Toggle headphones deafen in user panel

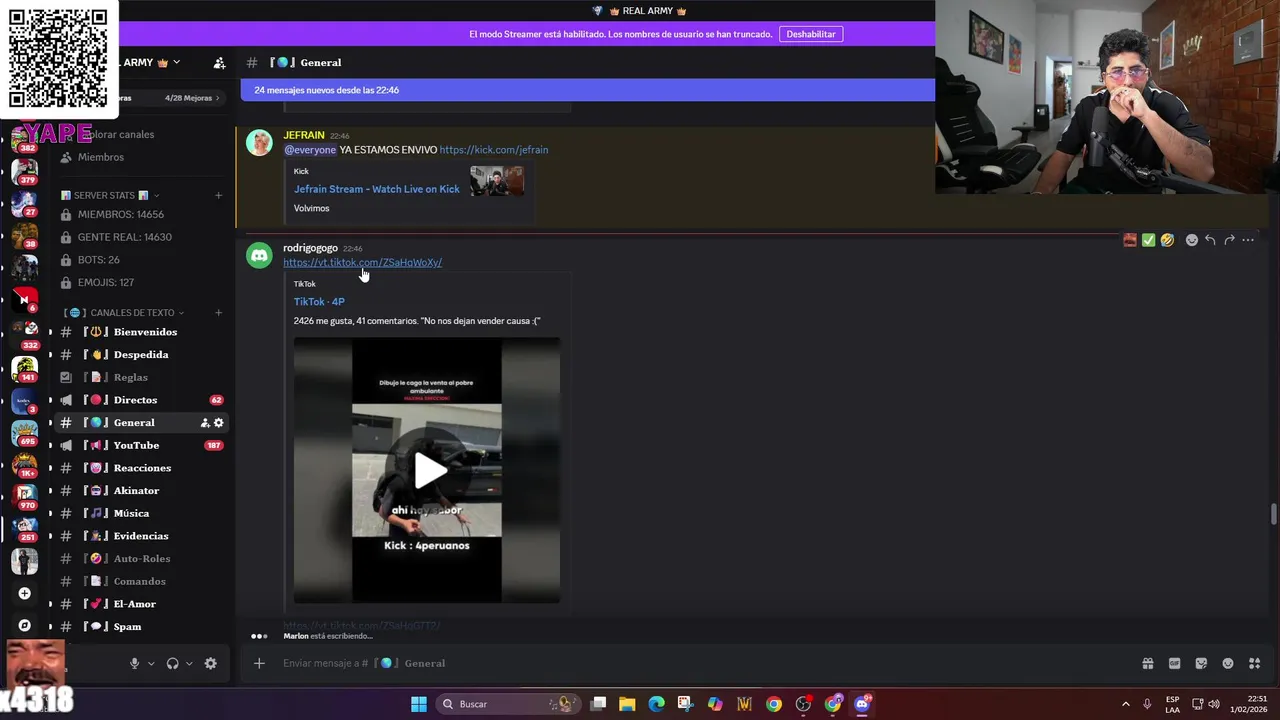(x=172, y=663)
